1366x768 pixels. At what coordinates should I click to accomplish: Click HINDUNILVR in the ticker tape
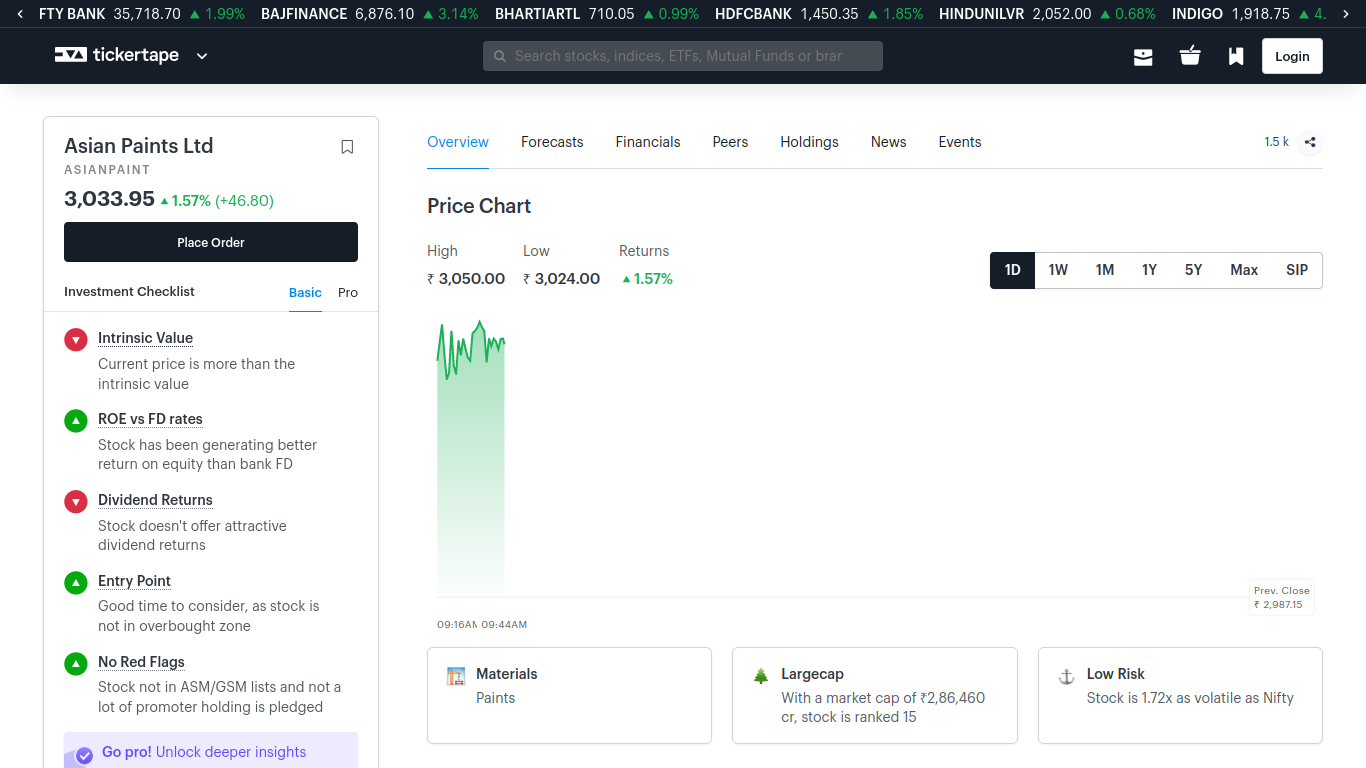click(981, 14)
